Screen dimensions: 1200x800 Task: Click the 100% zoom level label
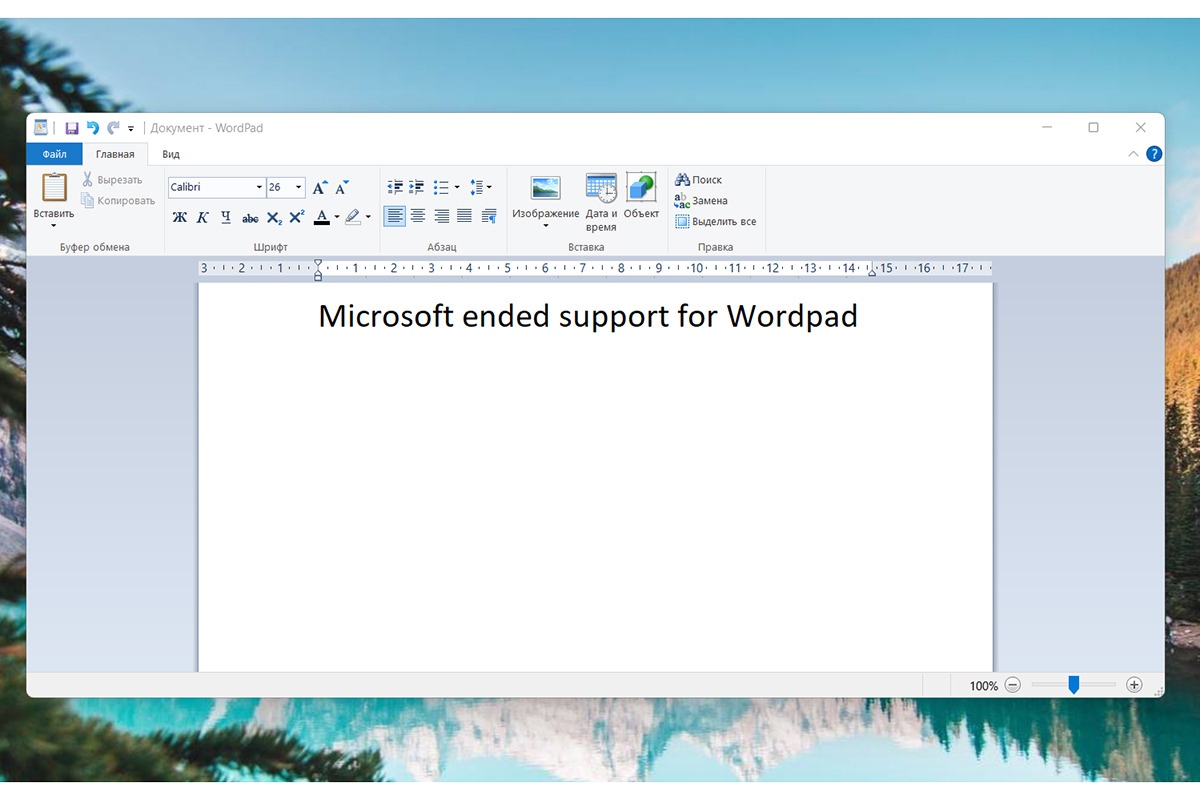984,686
